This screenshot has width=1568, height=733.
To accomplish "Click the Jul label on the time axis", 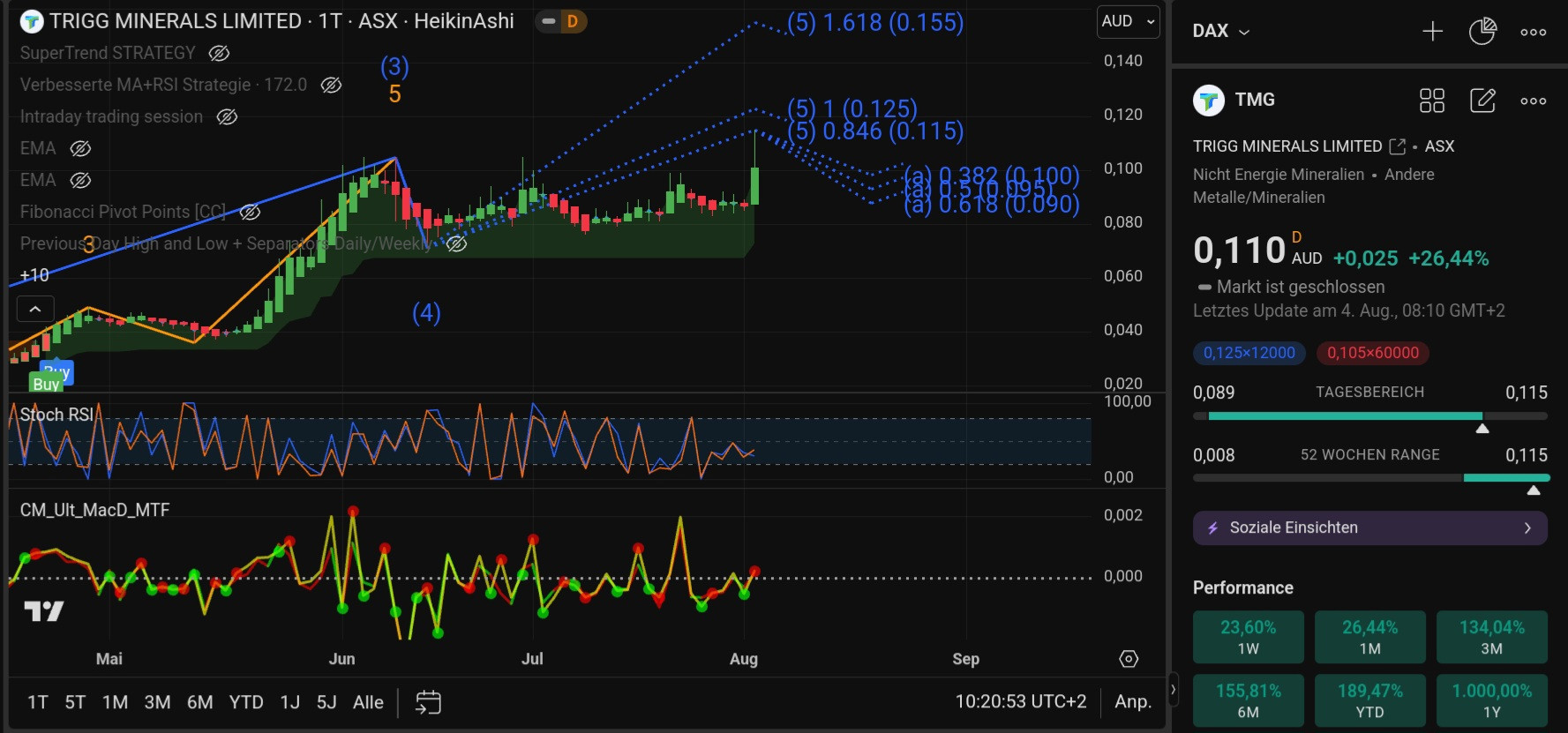I will point(532,659).
